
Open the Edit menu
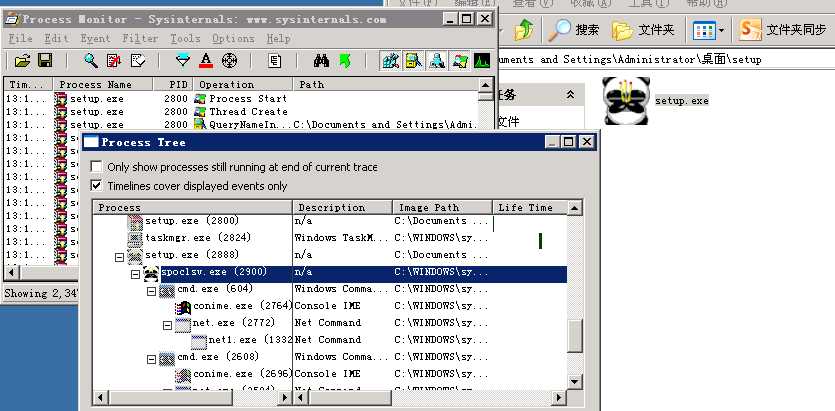click(56, 38)
